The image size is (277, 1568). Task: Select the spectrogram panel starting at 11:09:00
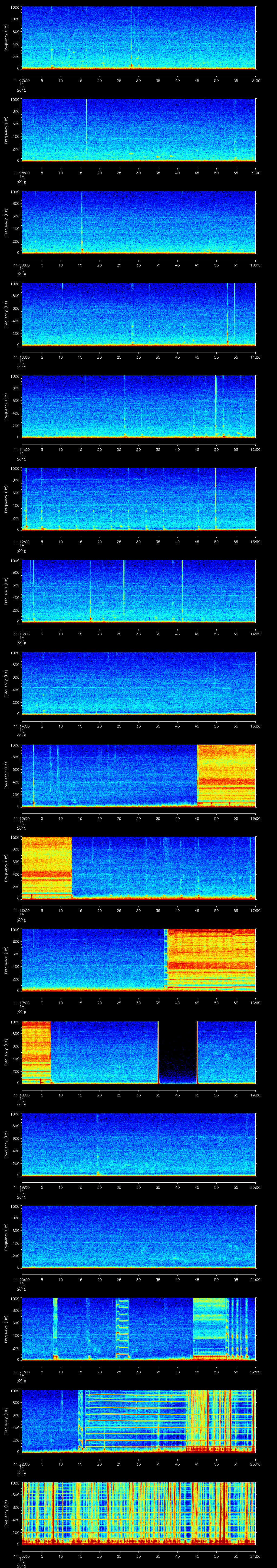(x=138, y=222)
